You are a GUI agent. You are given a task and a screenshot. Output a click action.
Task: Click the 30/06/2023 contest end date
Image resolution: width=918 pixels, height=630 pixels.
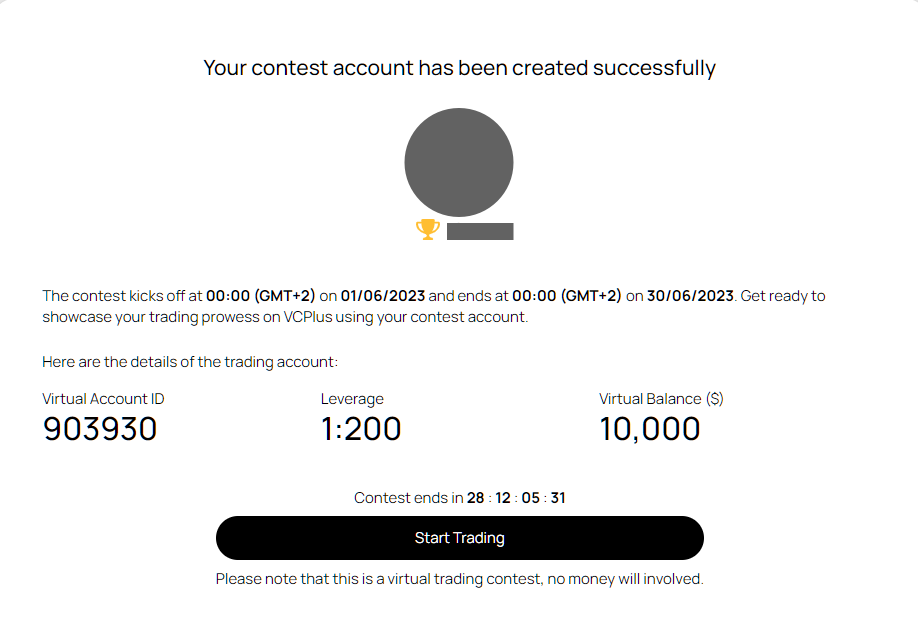point(690,296)
